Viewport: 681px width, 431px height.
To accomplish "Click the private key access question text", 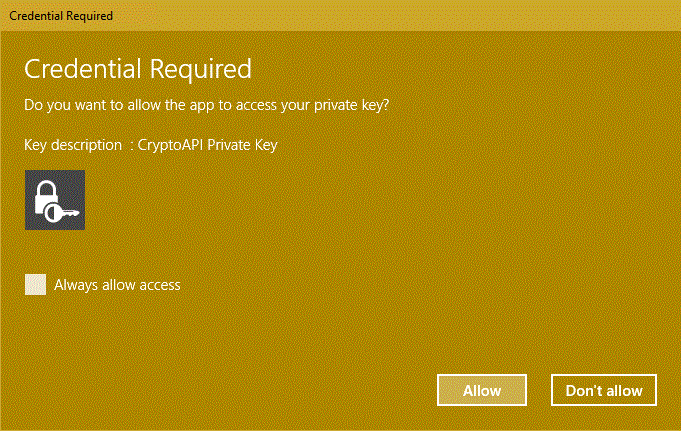I will (x=206, y=104).
